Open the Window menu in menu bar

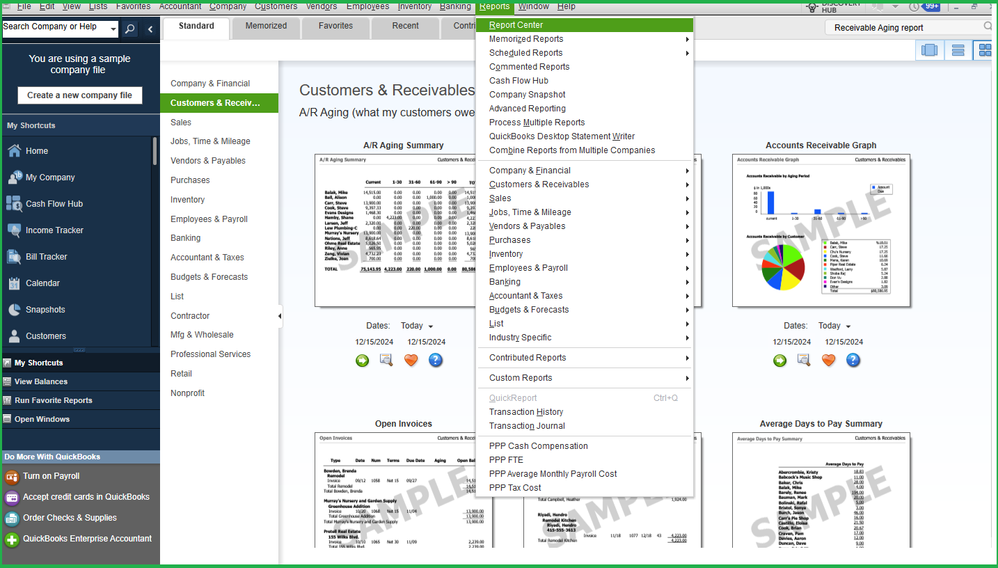(533, 6)
